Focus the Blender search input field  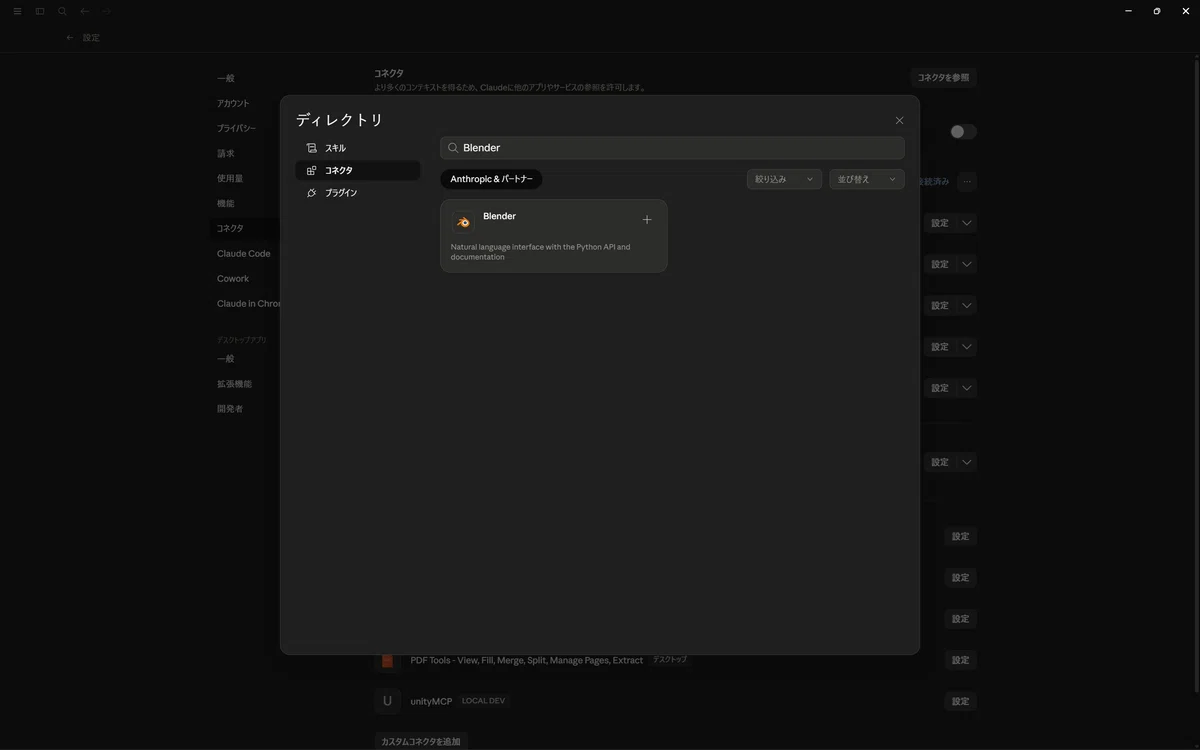click(672, 148)
